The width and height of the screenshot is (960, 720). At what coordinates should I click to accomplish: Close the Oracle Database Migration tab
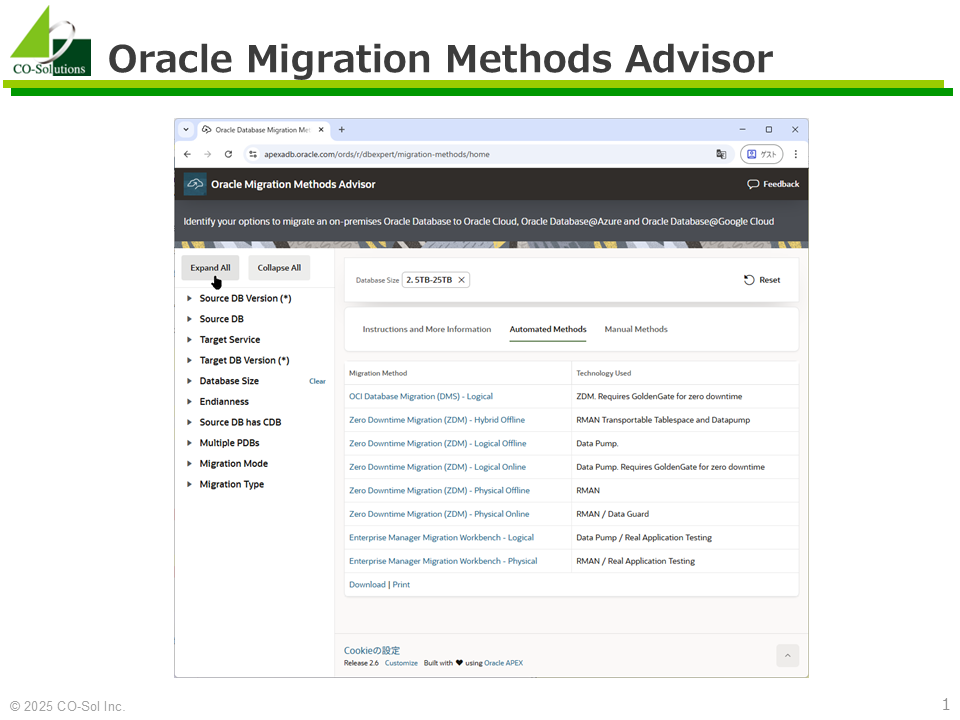321,130
